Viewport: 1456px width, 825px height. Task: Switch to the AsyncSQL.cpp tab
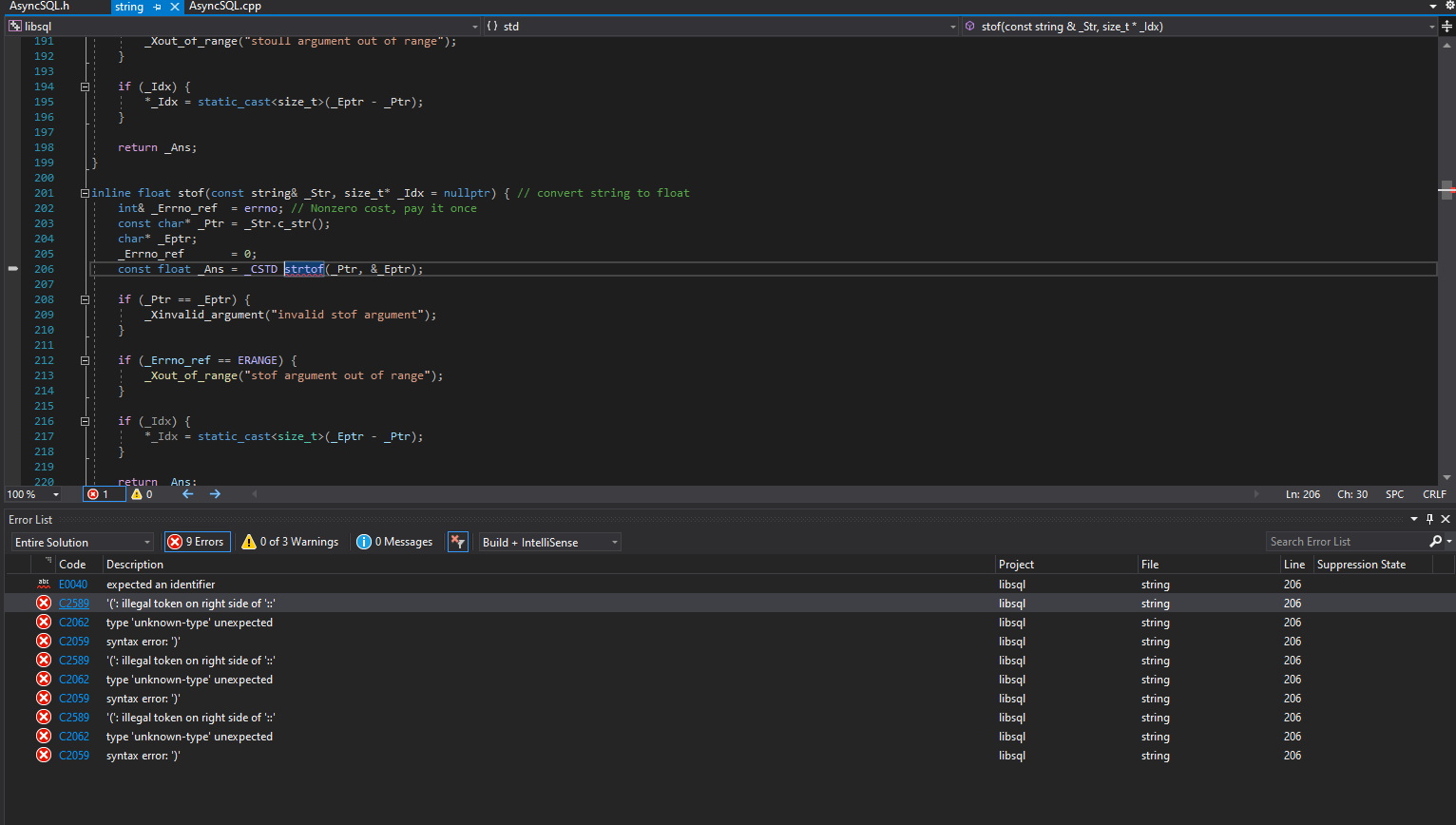(225, 7)
